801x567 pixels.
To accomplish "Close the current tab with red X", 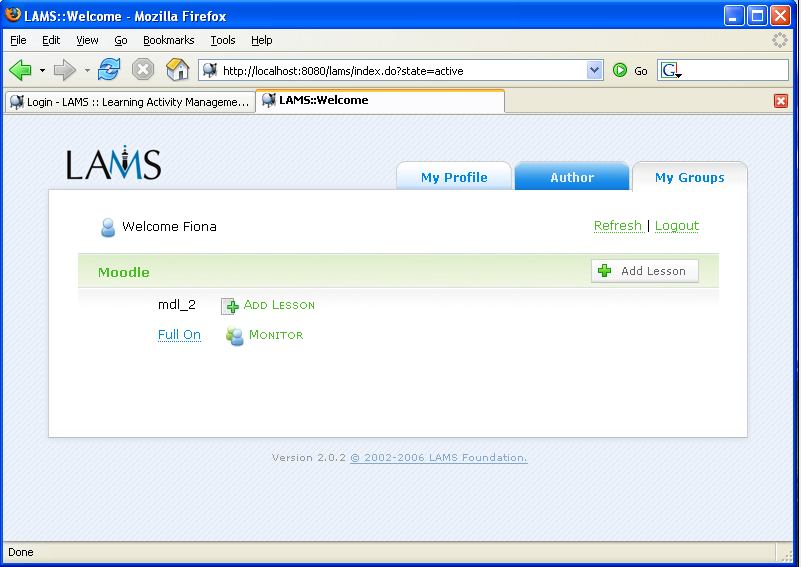I will pyautogui.click(x=781, y=101).
